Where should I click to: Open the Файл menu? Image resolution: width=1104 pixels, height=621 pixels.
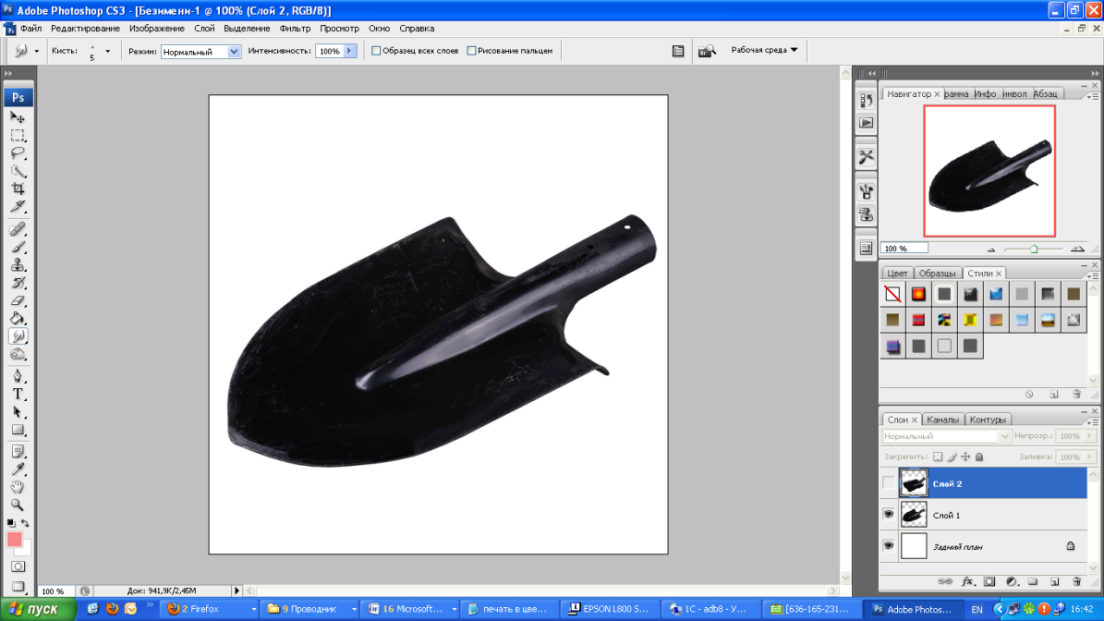[31, 29]
